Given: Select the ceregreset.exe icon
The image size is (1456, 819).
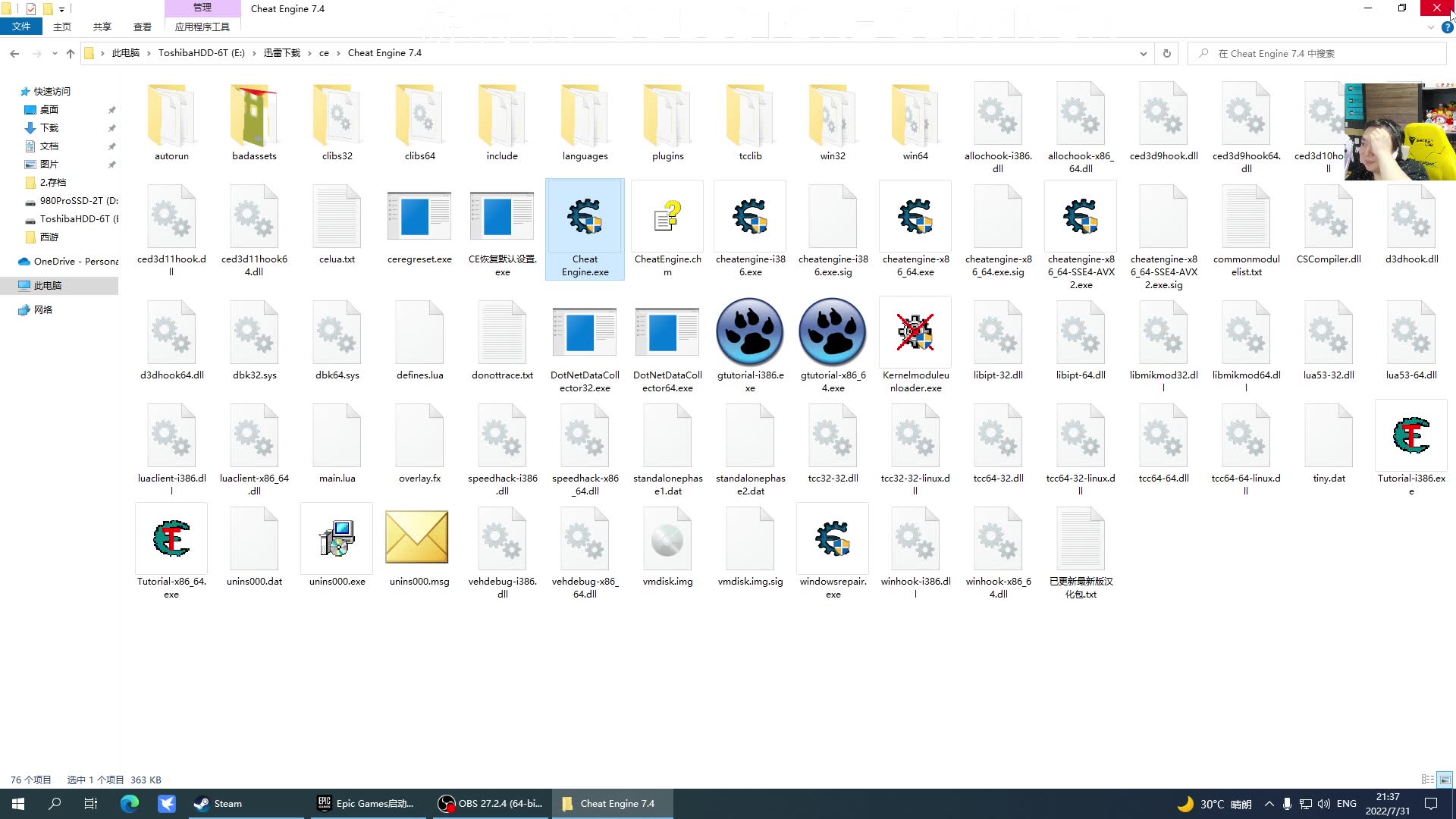Looking at the screenshot, I should (x=419, y=217).
